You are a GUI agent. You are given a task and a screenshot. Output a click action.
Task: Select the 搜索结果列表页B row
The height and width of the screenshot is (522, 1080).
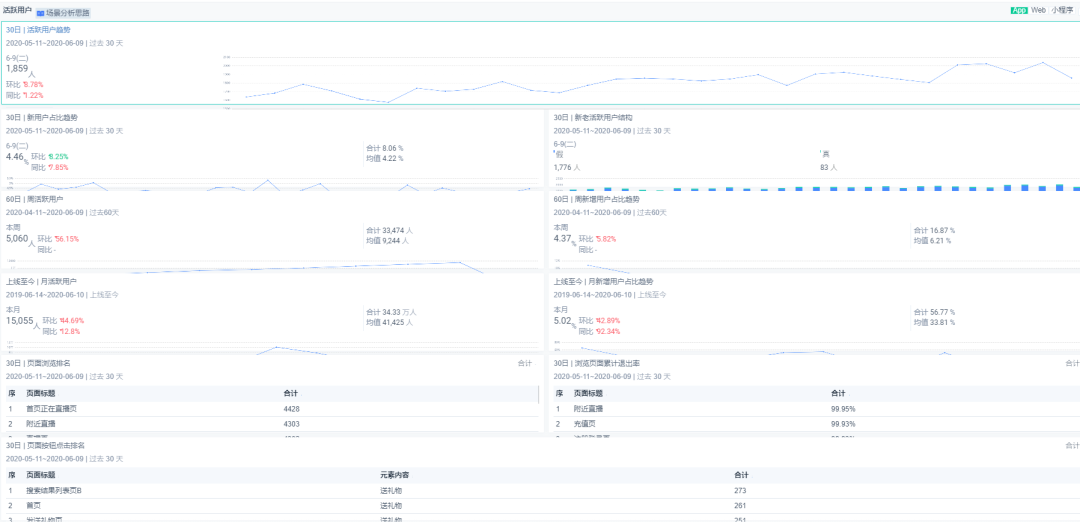(x=543, y=491)
